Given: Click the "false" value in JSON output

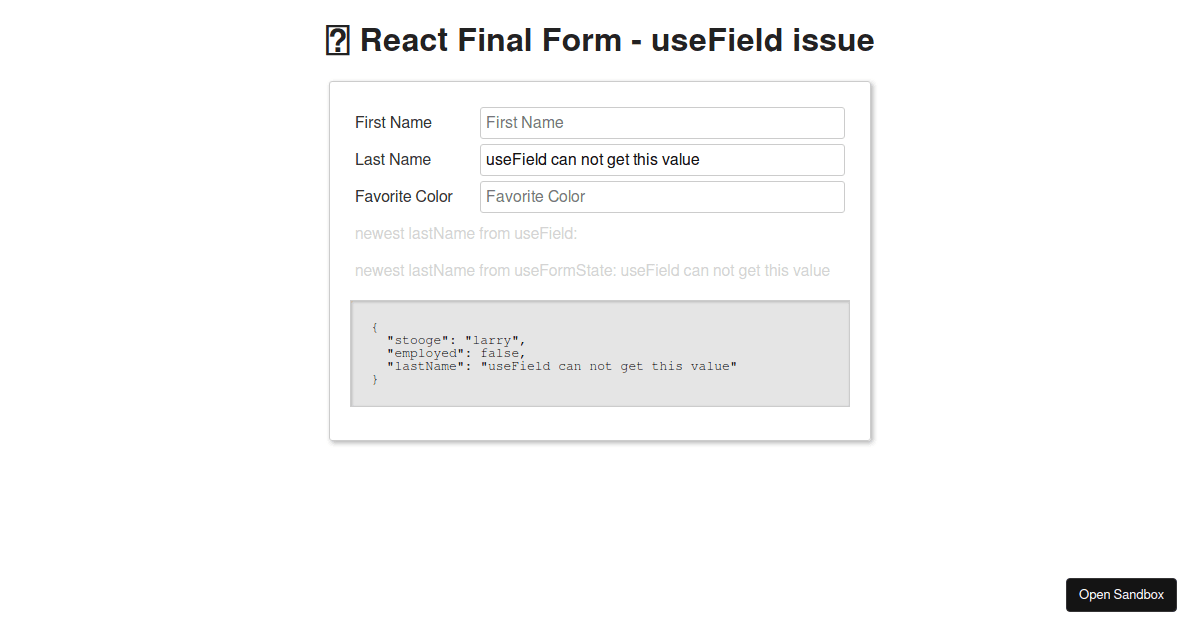Looking at the screenshot, I should [x=500, y=353].
